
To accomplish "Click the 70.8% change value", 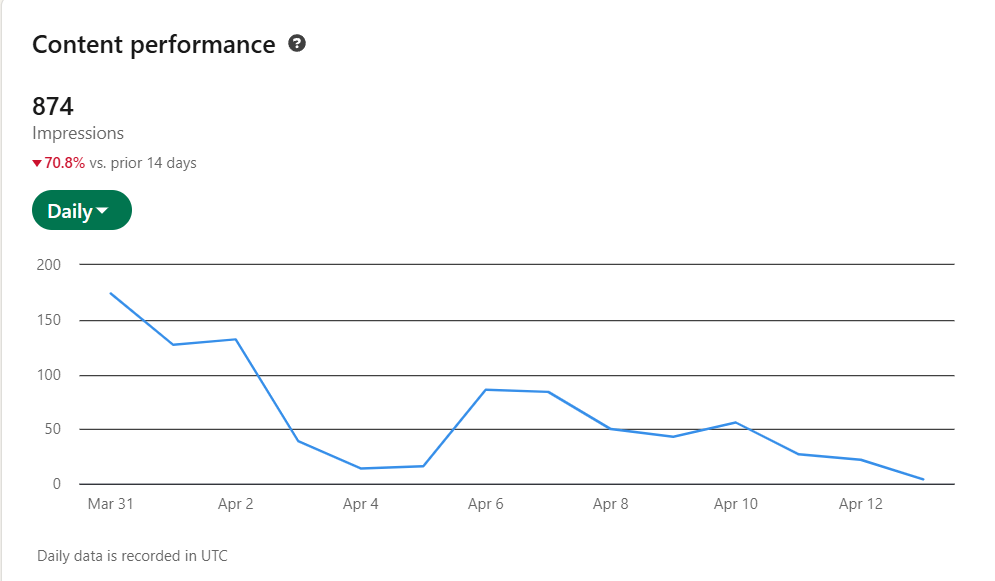I will coord(65,163).
